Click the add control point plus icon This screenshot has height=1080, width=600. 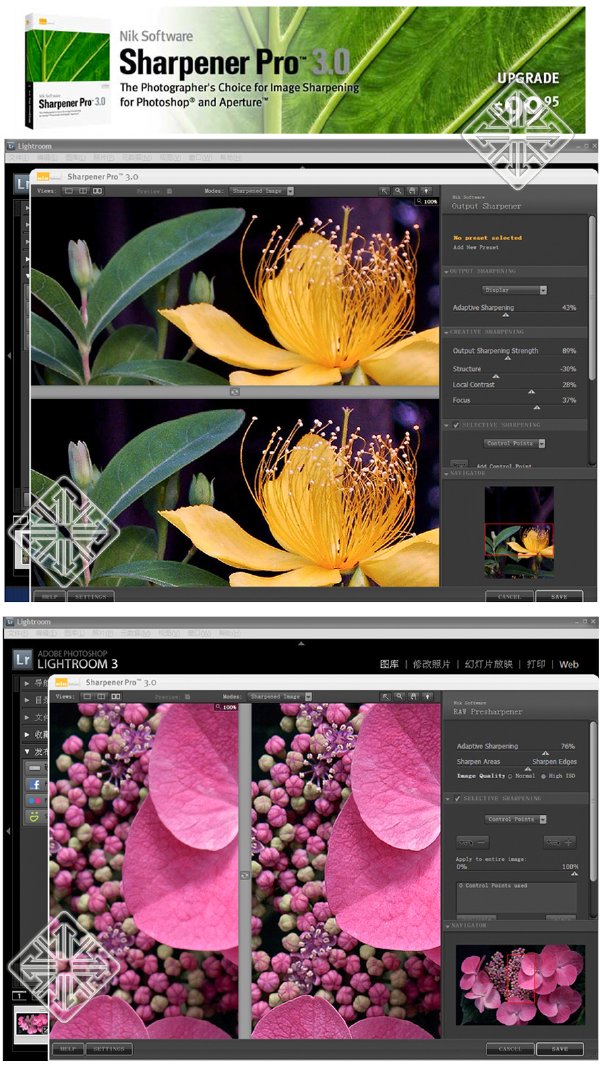(559, 842)
